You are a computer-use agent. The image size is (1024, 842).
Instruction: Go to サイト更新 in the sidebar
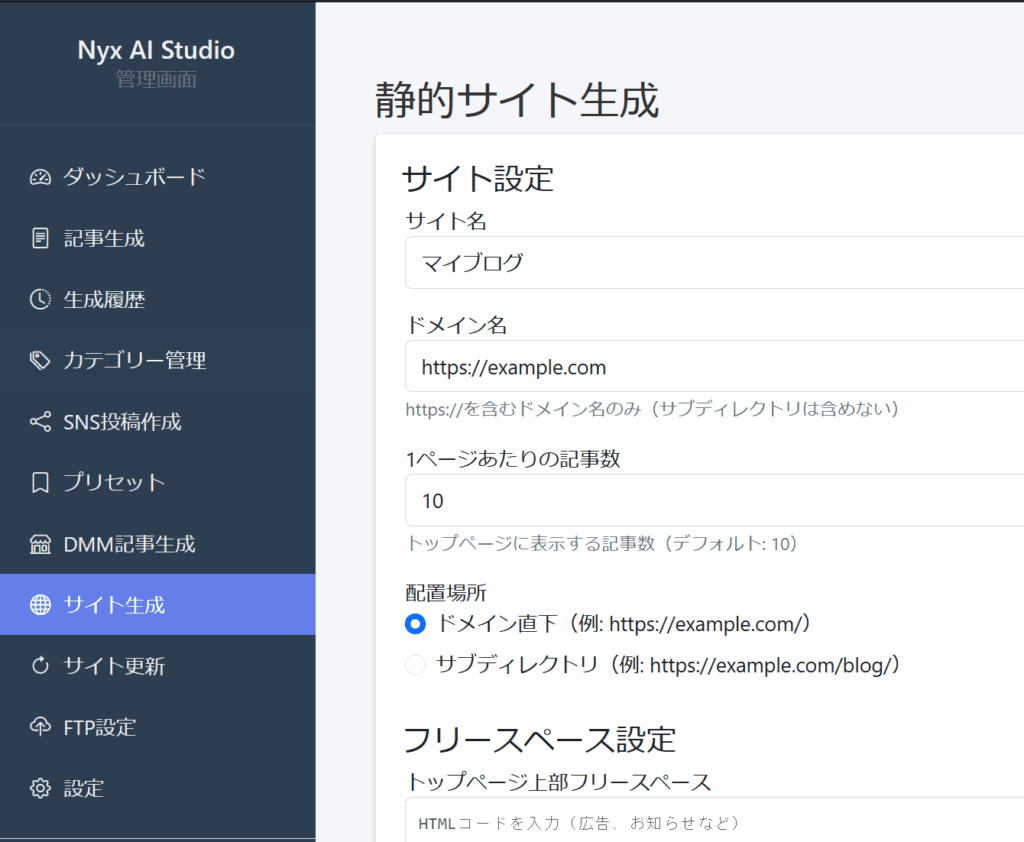pyautogui.click(x=157, y=666)
